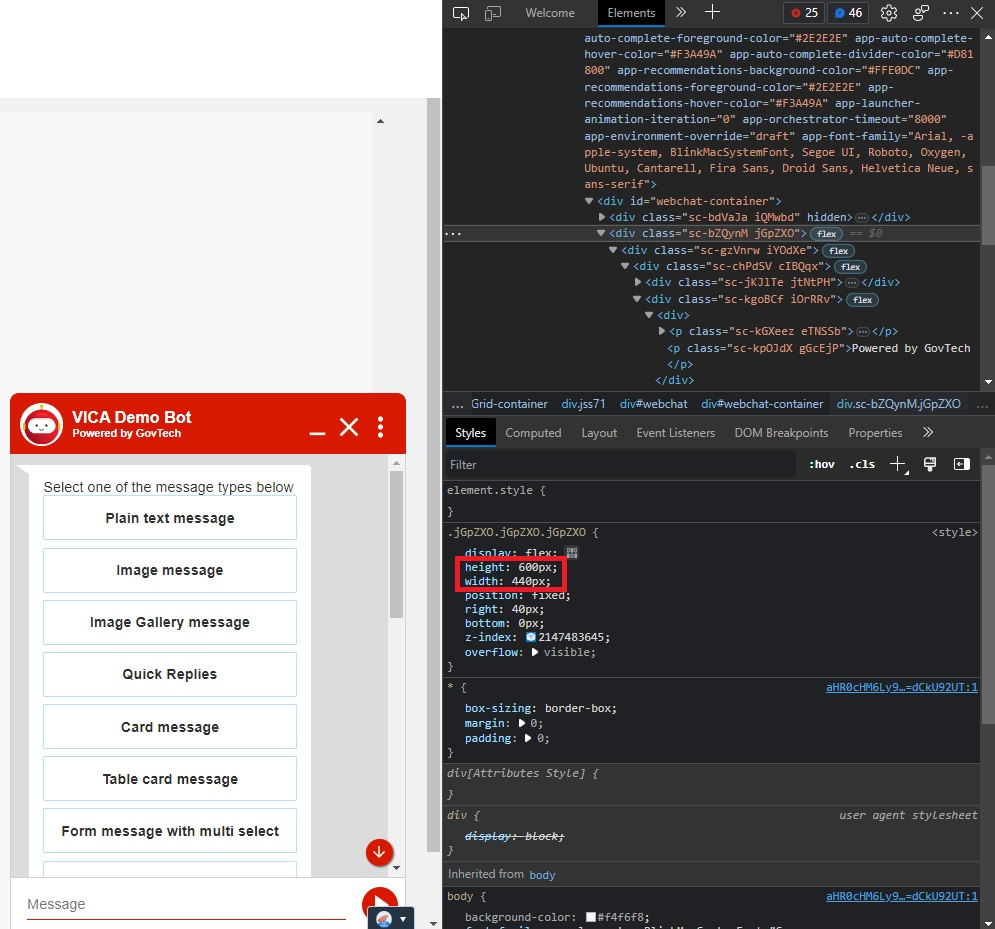Switch to the Welcome tab
Viewport: 995px width, 929px height.
coord(550,13)
